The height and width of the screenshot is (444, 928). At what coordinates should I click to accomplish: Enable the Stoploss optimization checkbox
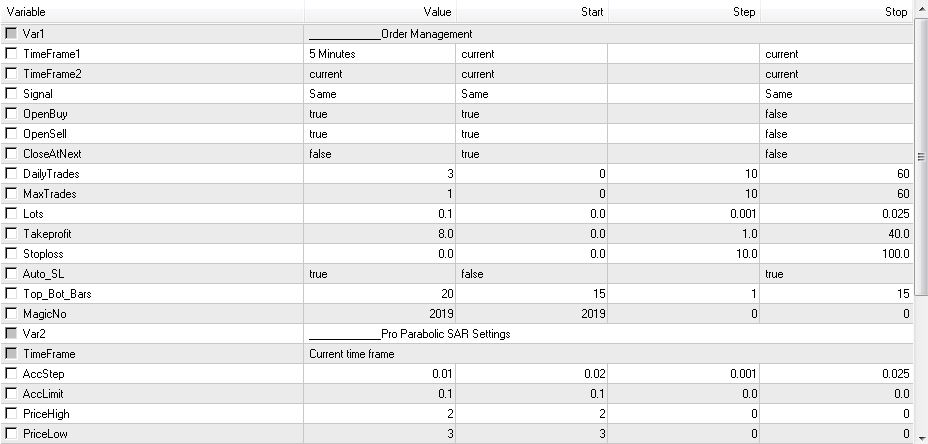click(x=11, y=253)
